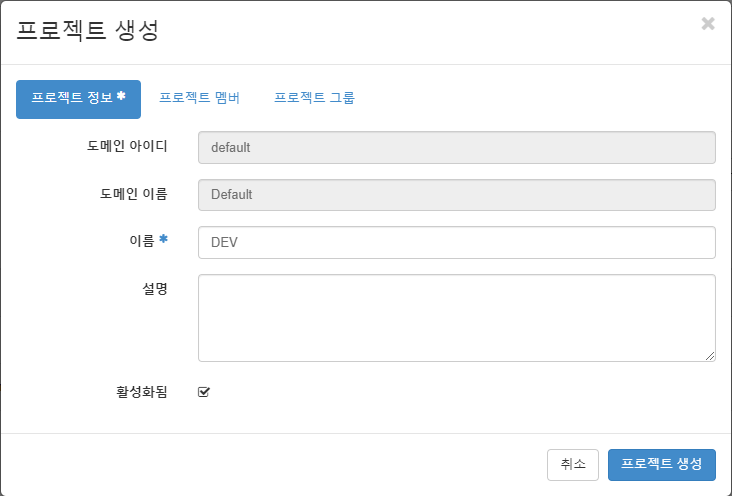Close the 프로젝트 생성 dialog with the X
Image resolution: width=732 pixels, height=496 pixels.
[x=708, y=23]
